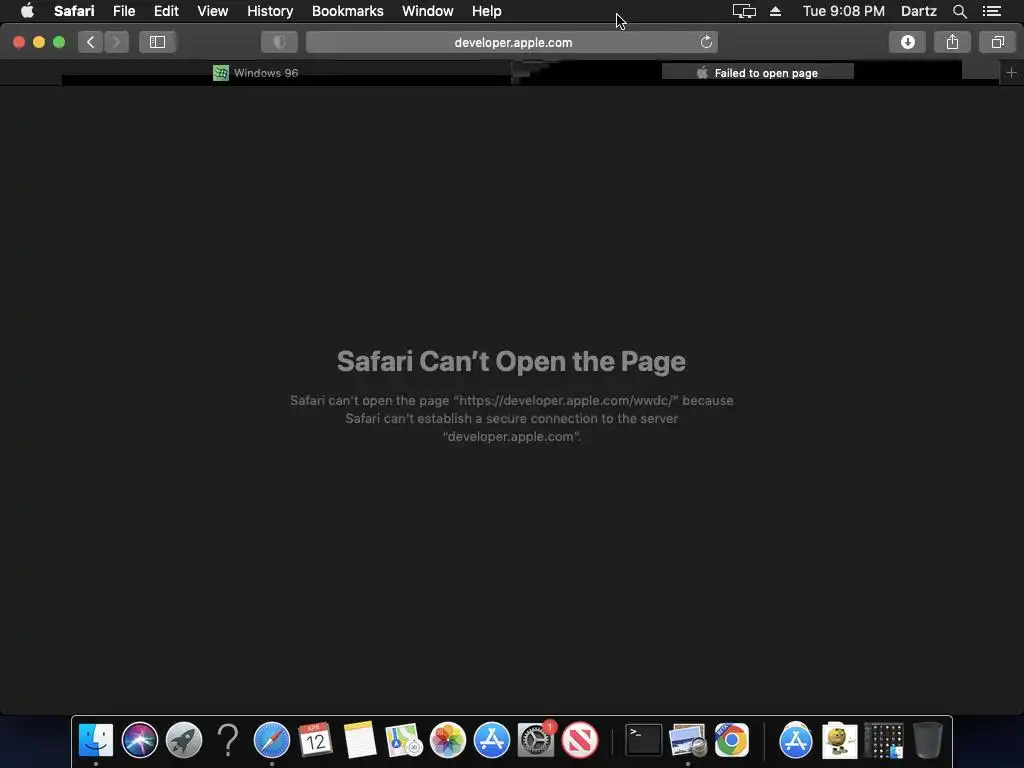This screenshot has height=768, width=1024.
Task: Reload the page with the refresh icon
Action: coord(706,42)
